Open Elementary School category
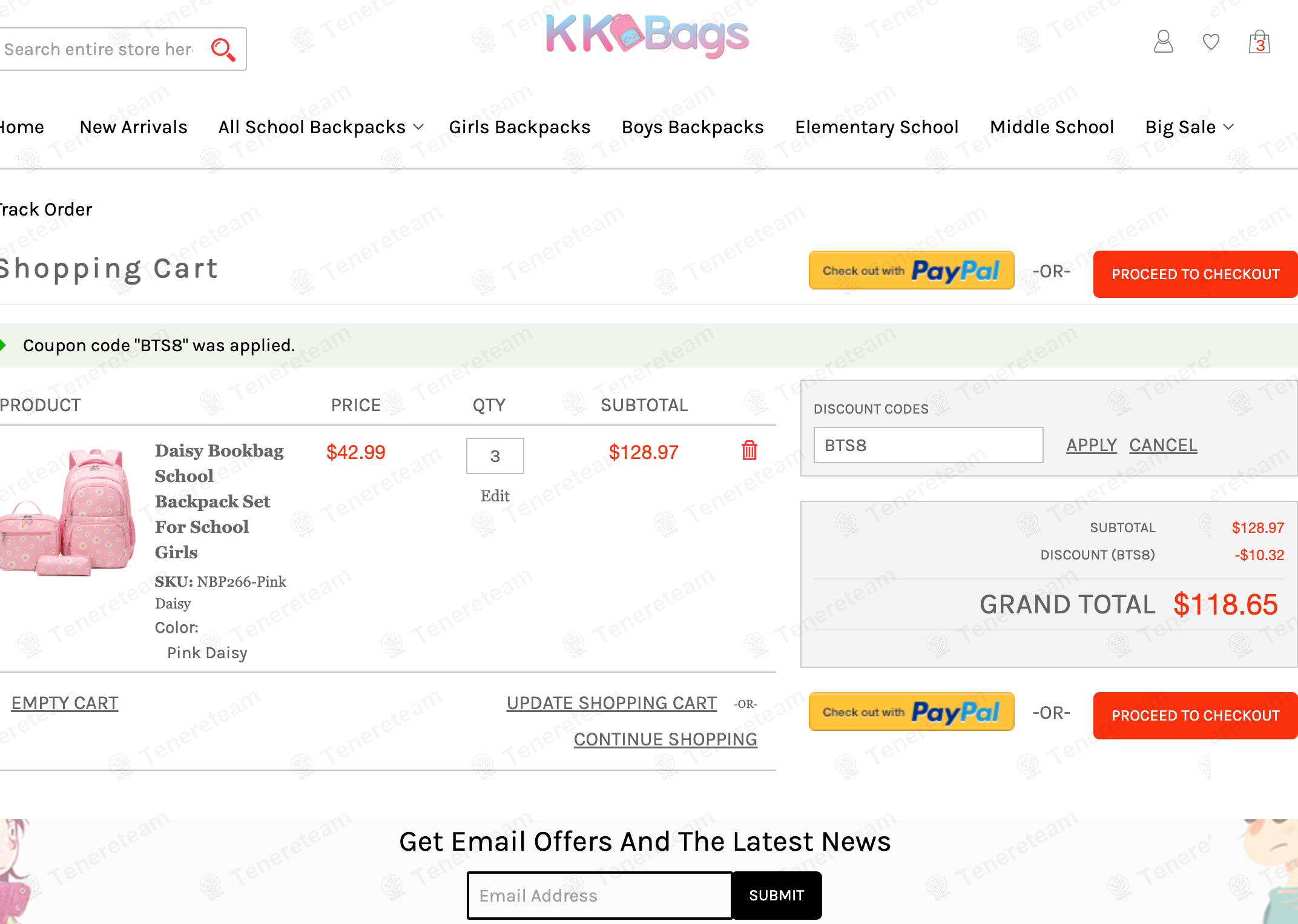 pos(877,127)
